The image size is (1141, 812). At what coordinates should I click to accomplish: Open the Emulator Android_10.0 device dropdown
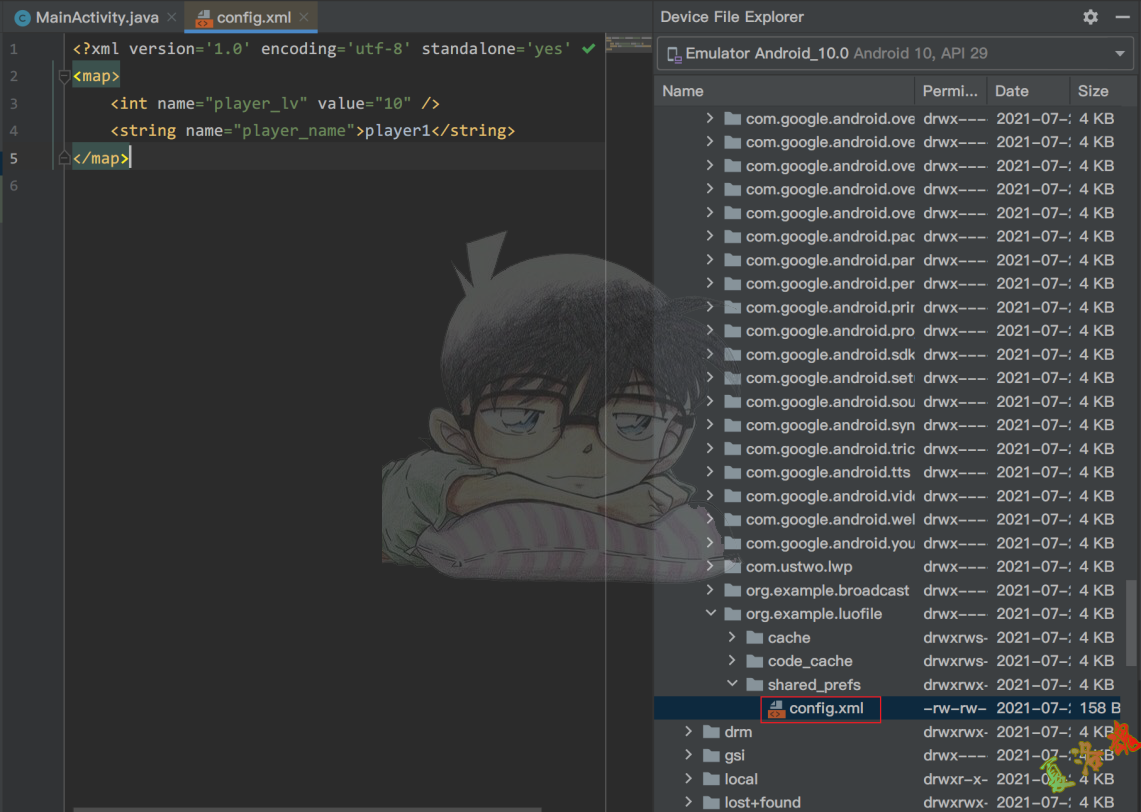[x=1119, y=54]
